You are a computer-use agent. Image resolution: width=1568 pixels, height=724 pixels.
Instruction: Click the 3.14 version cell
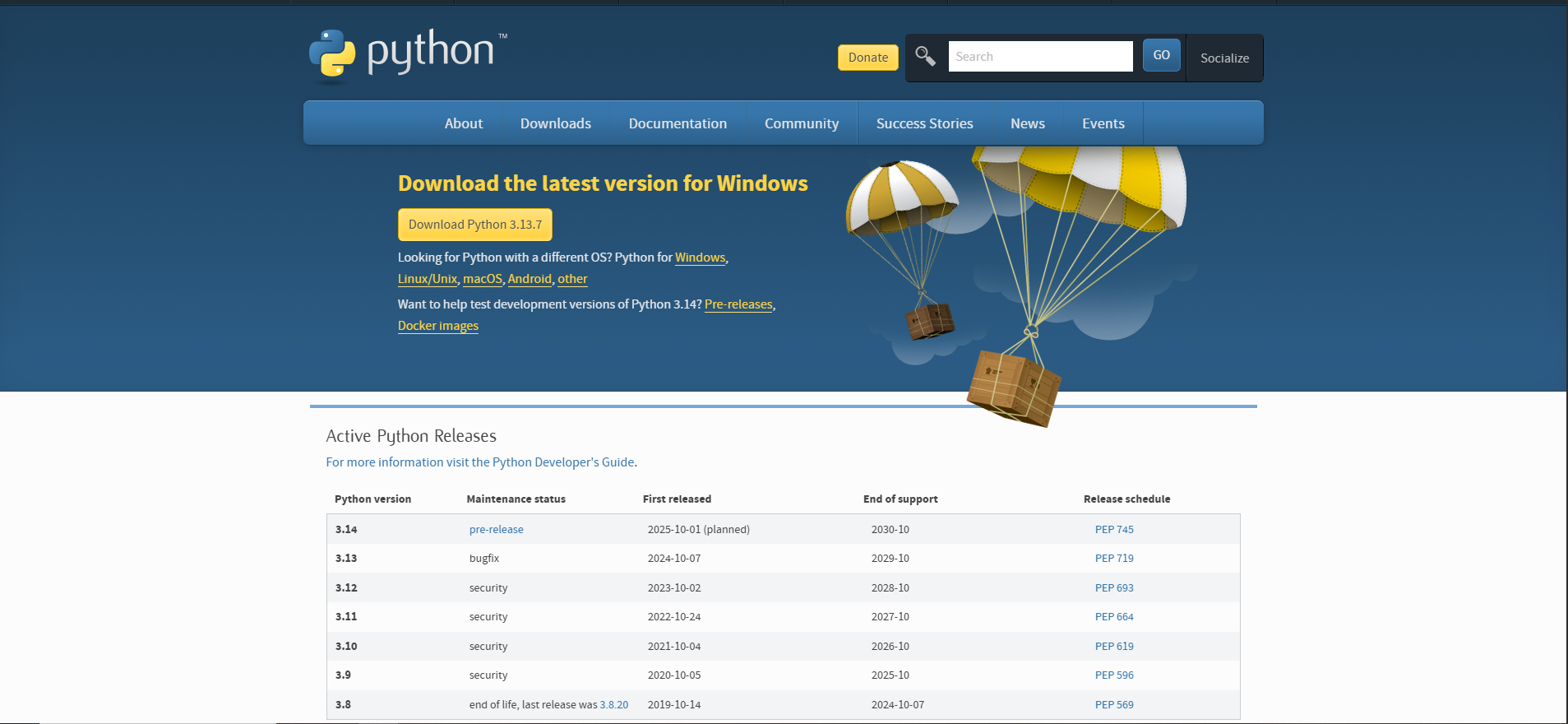(346, 530)
